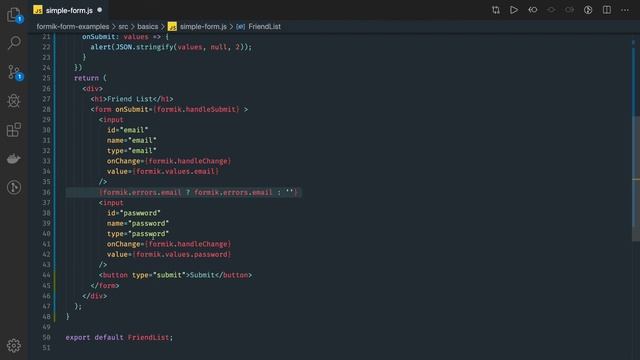Image resolution: width=640 pixels, height=360 pixels.
Task: Click the button type="submit" line
Action: (175, 275)
